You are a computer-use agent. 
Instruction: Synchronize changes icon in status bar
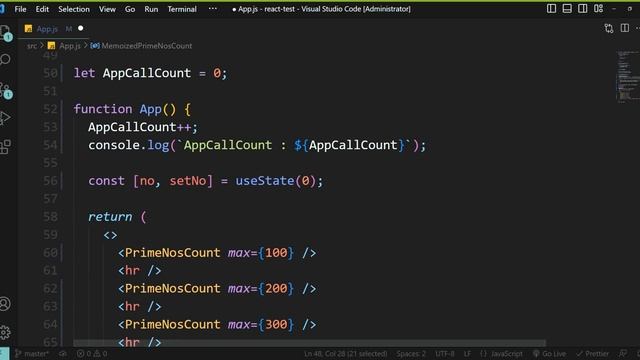(63, 353)
